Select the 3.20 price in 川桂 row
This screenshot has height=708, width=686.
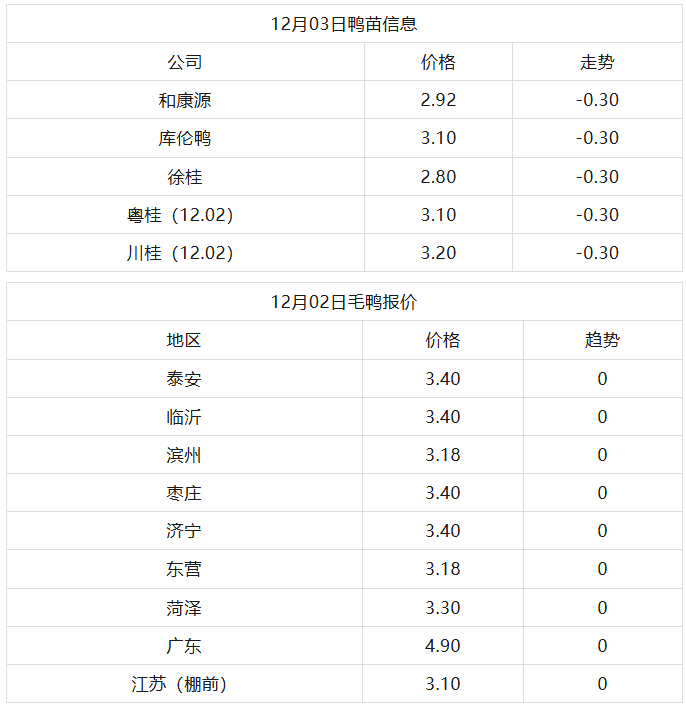[438, 253]
